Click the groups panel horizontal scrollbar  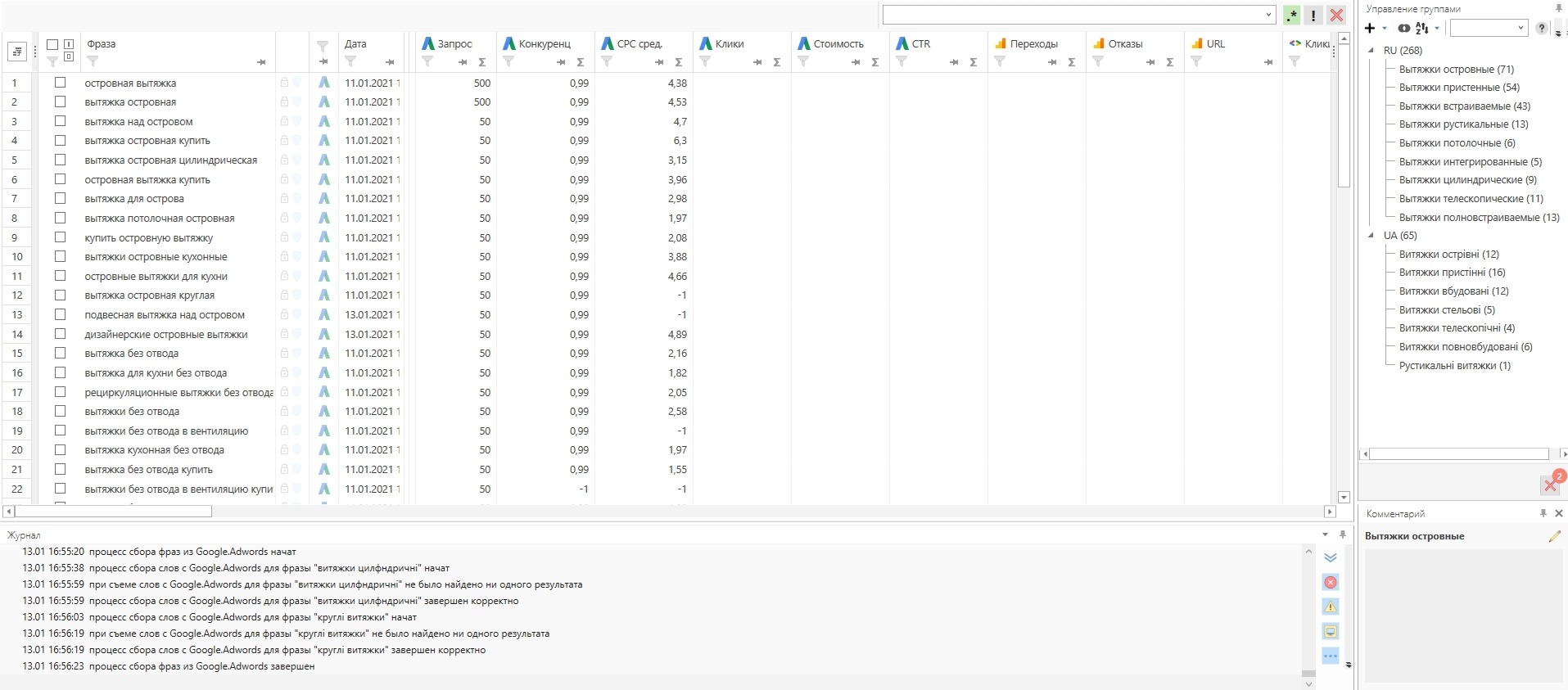click(x=1459, y=453)
